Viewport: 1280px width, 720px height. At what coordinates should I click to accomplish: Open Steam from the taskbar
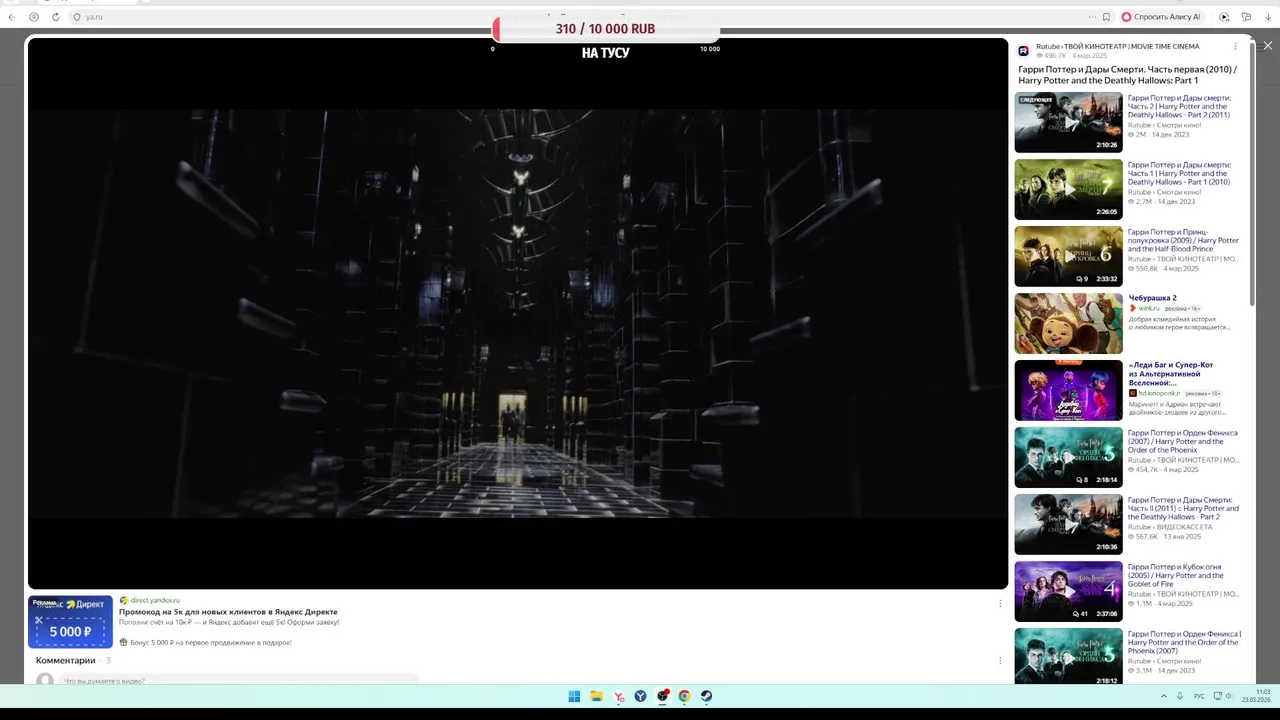click(x=706, y=696)
